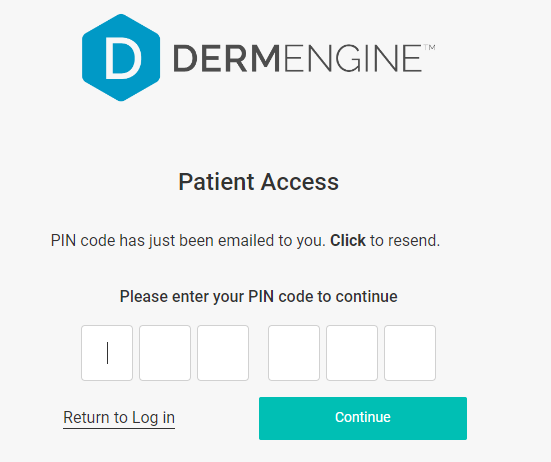The width and height of the screenshot is (551, 462).
Task: Click the teal Continue button
Action: pyautogui.click(x=363, y=418)
